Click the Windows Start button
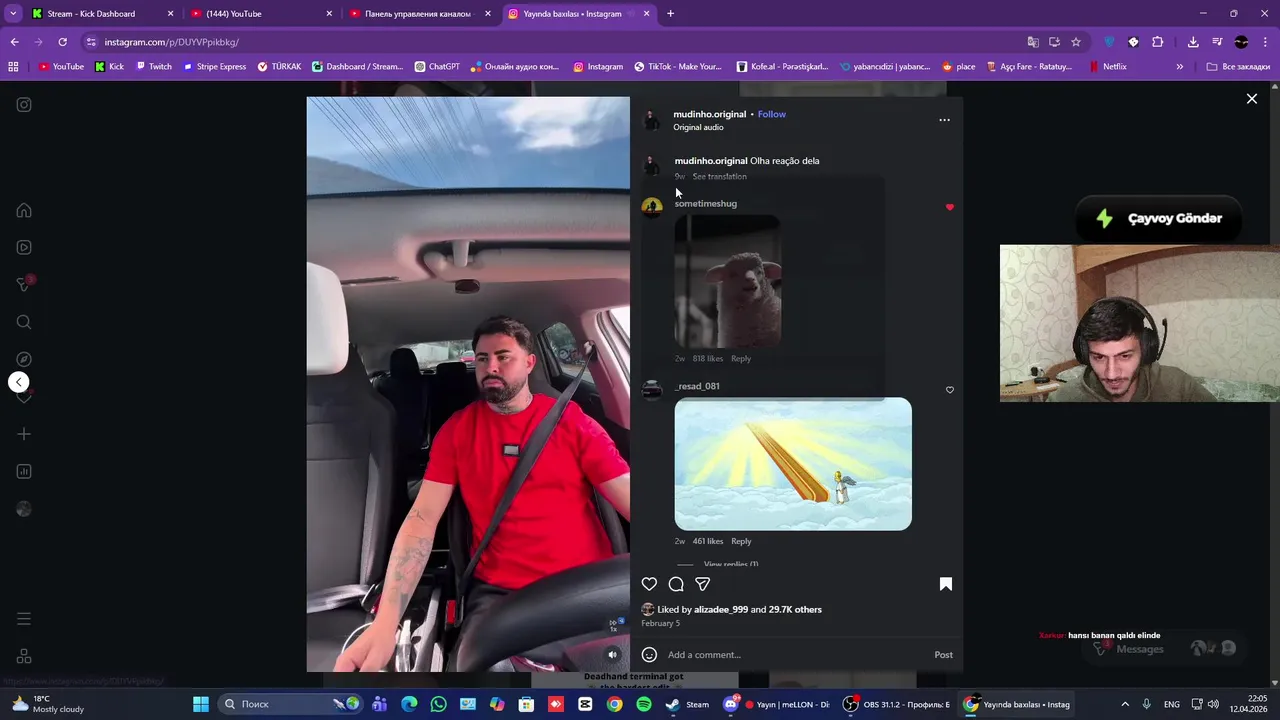The width and height of the screenshot is (1280, 720). (x=201, y=704)
